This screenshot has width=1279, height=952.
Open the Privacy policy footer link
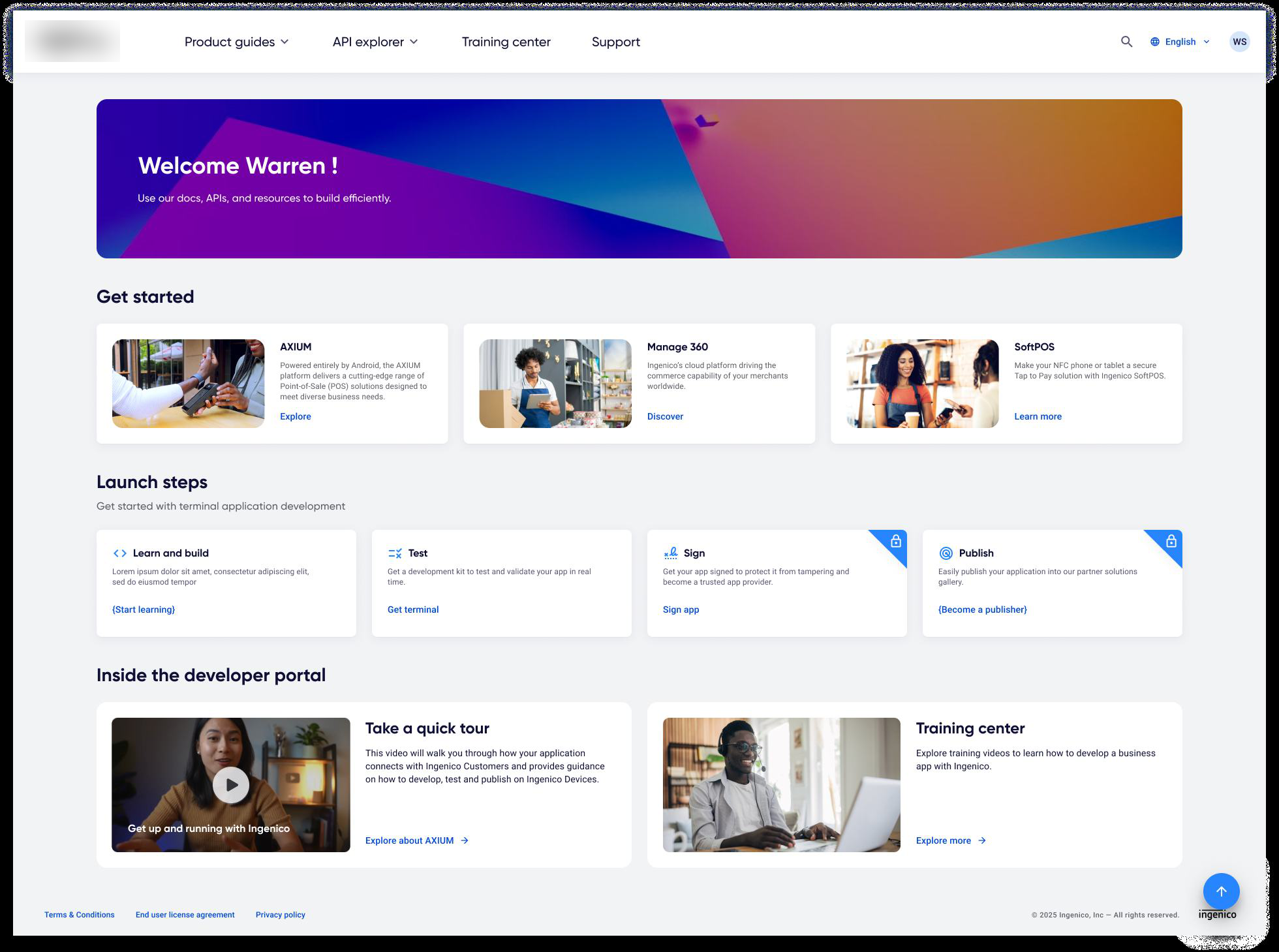[281, 915]
